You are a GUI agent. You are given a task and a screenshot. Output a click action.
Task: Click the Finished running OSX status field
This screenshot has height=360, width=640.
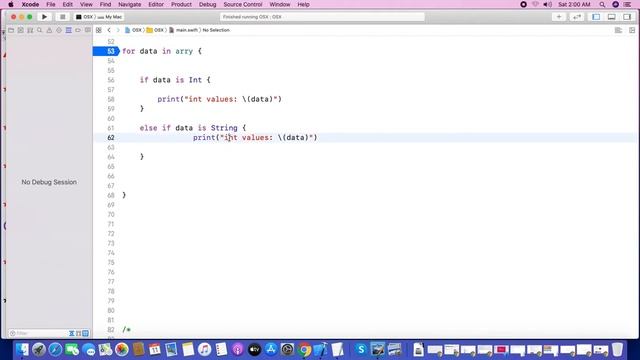tap(322, 17)
